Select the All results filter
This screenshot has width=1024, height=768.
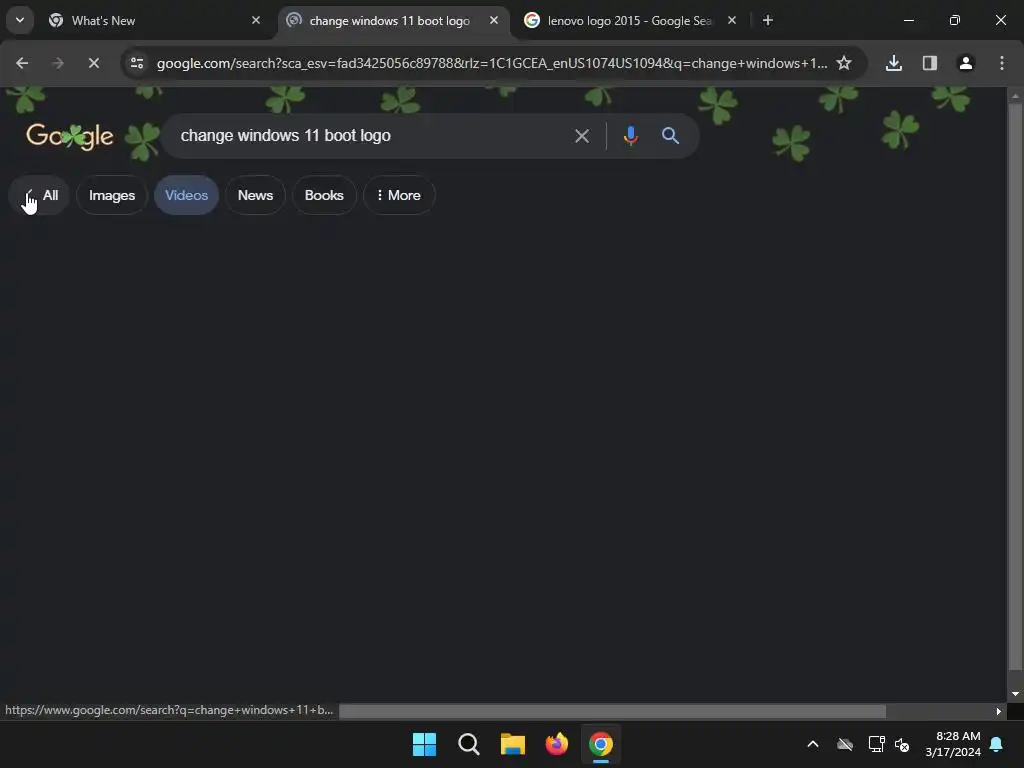coord(40,195)
